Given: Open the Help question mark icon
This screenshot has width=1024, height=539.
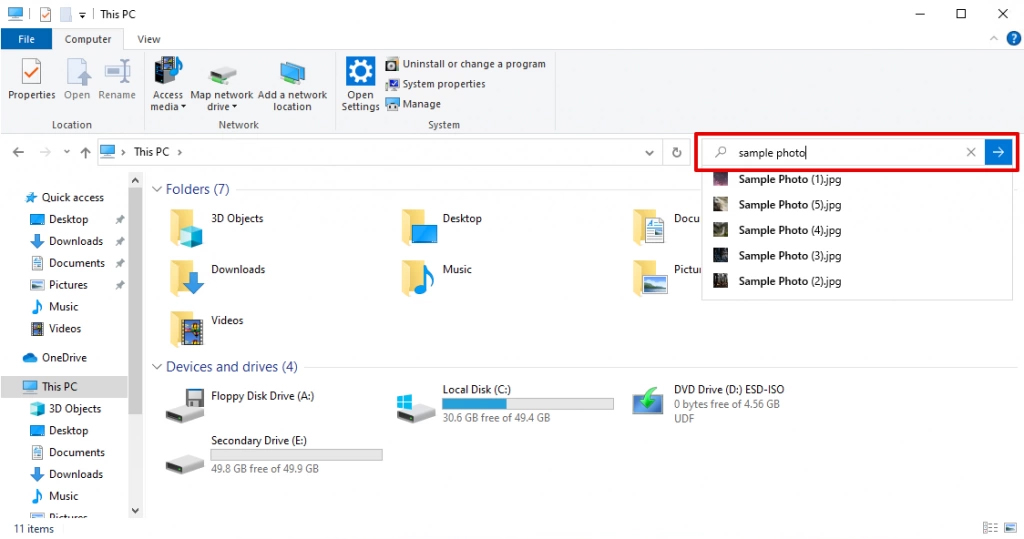Looking at the screenshot, I should 1013,39.
